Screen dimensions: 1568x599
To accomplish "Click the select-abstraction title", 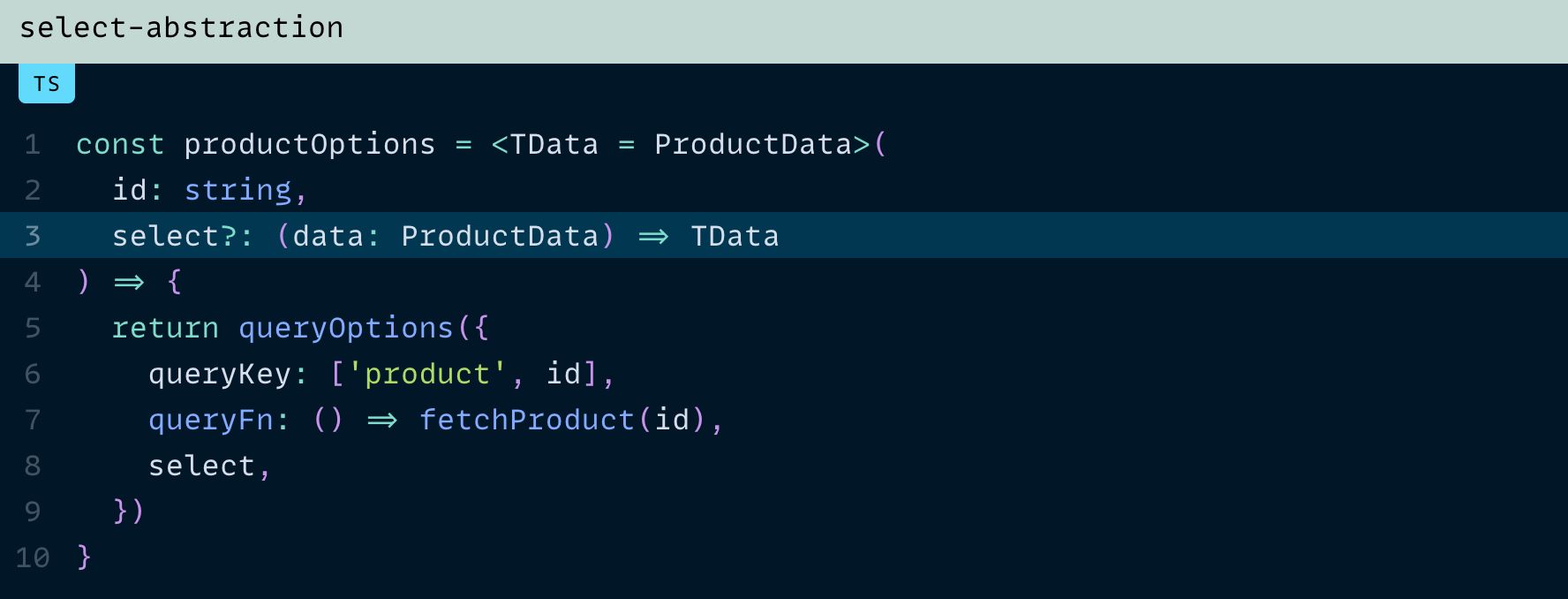I will [182, 28].
